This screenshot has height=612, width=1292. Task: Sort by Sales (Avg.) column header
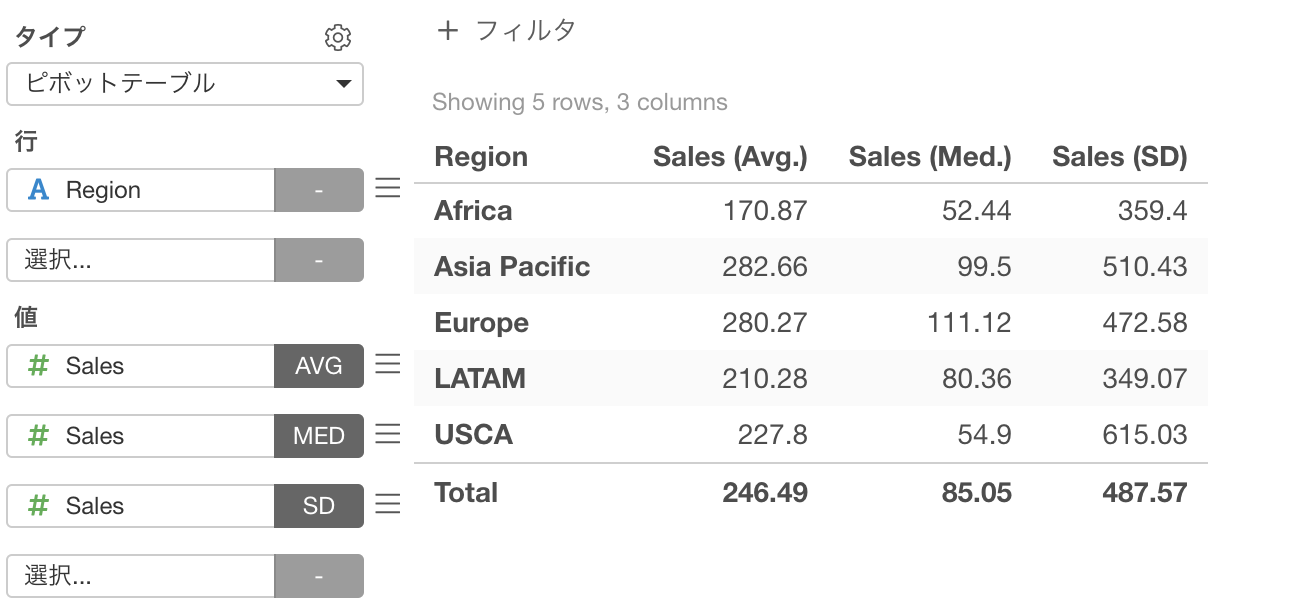730,157
